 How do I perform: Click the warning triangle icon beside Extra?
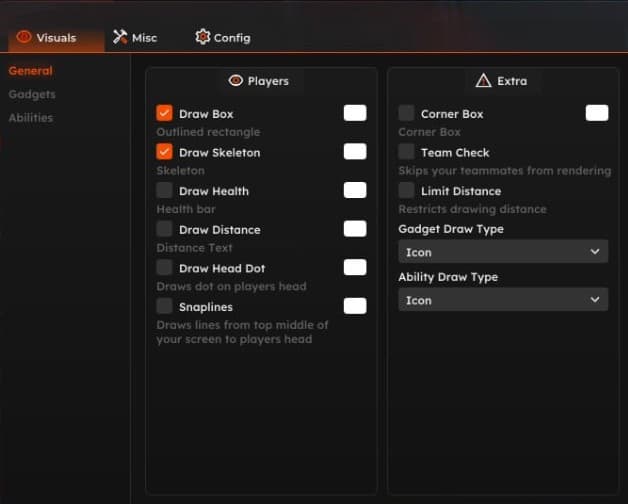[484, 81]
